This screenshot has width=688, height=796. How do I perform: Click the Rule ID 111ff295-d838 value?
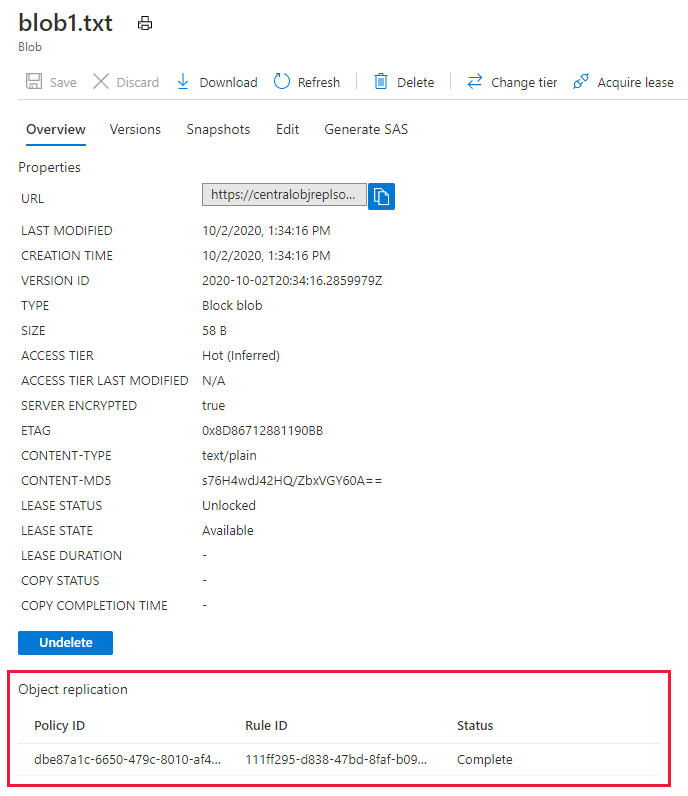tap(336, 759)
